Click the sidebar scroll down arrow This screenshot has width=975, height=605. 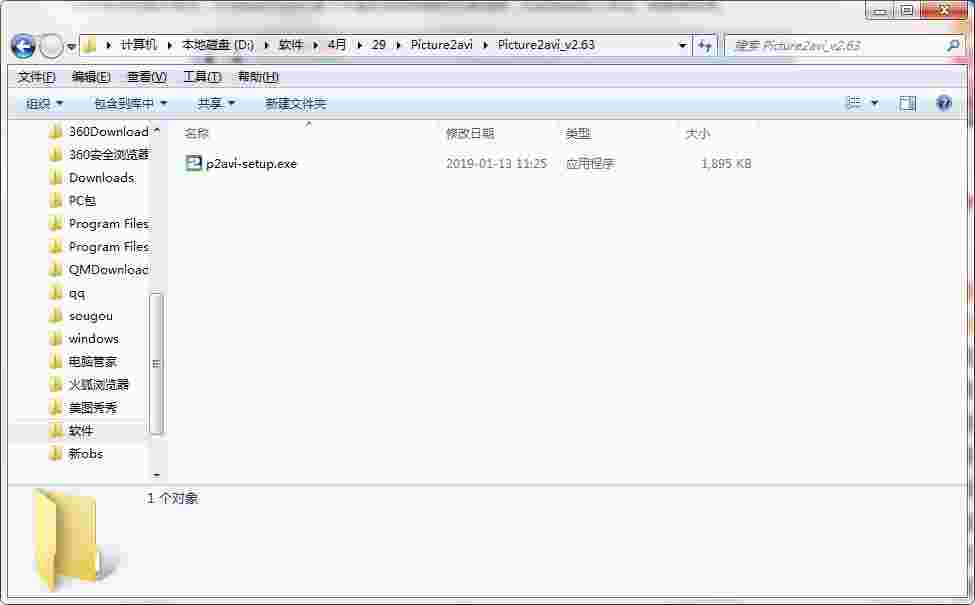[156, 475]
